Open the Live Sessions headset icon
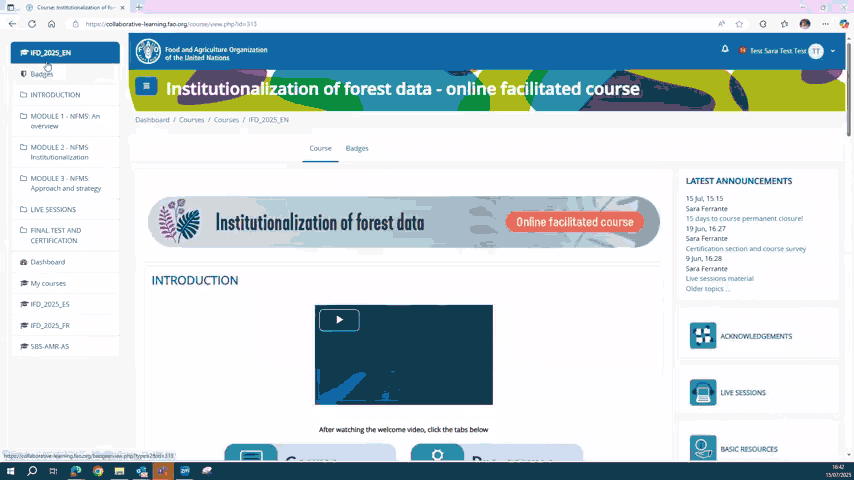Screen dimensions: 854x480 tap(703, 393)
